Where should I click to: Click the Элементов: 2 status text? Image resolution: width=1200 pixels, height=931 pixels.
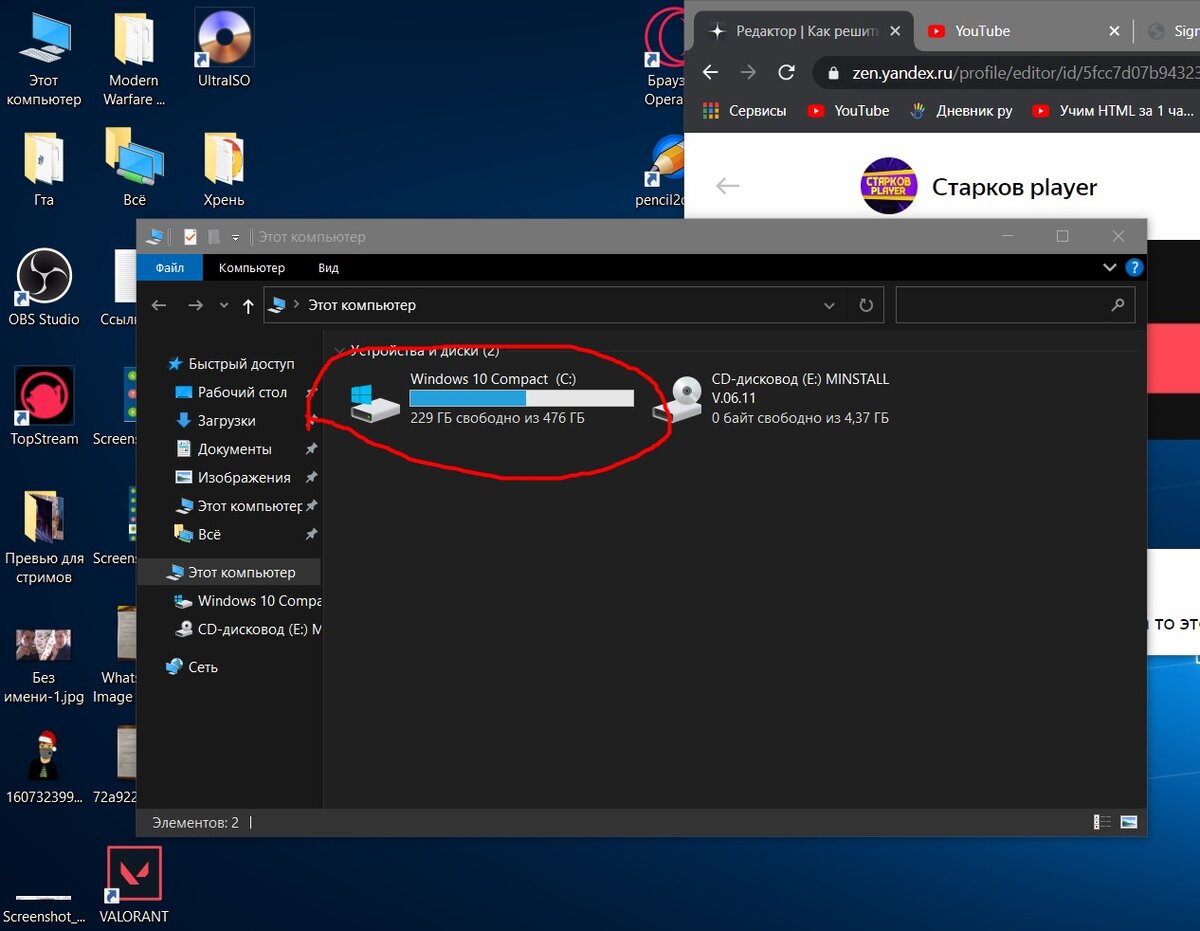point(196,822)
